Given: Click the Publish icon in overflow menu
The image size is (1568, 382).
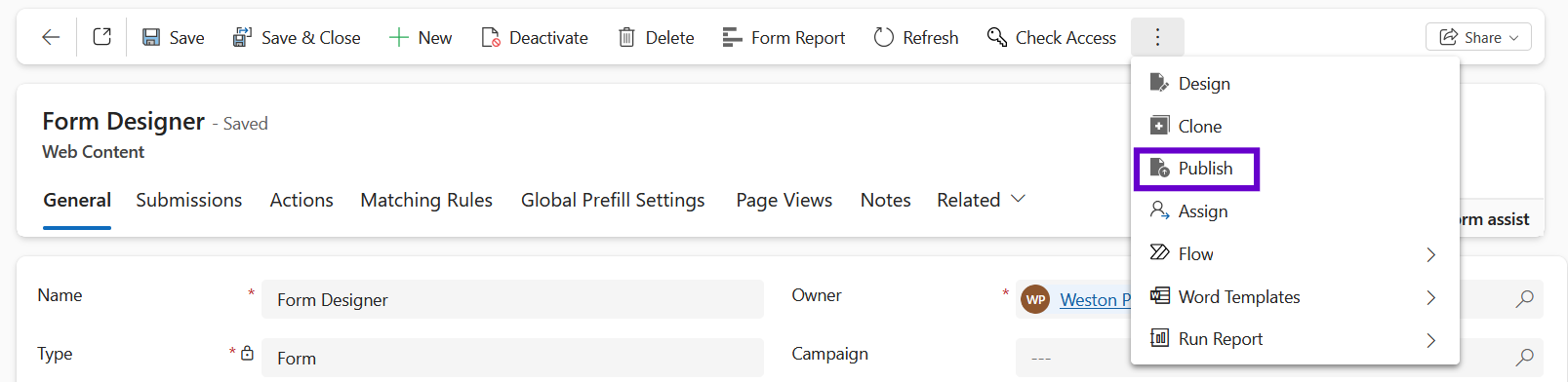Looking at the screenshot, I should (x=1159, y=168).
